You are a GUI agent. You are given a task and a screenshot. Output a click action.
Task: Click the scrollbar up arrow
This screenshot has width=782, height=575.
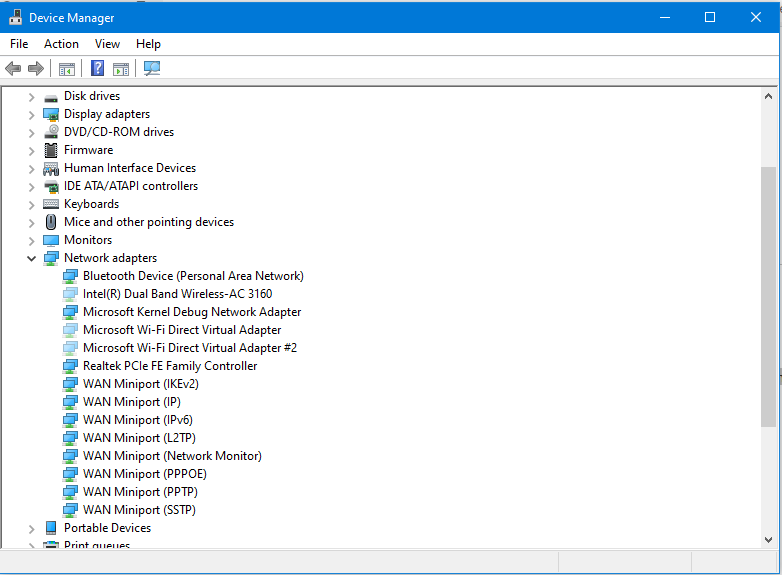[x=768, y=96]
